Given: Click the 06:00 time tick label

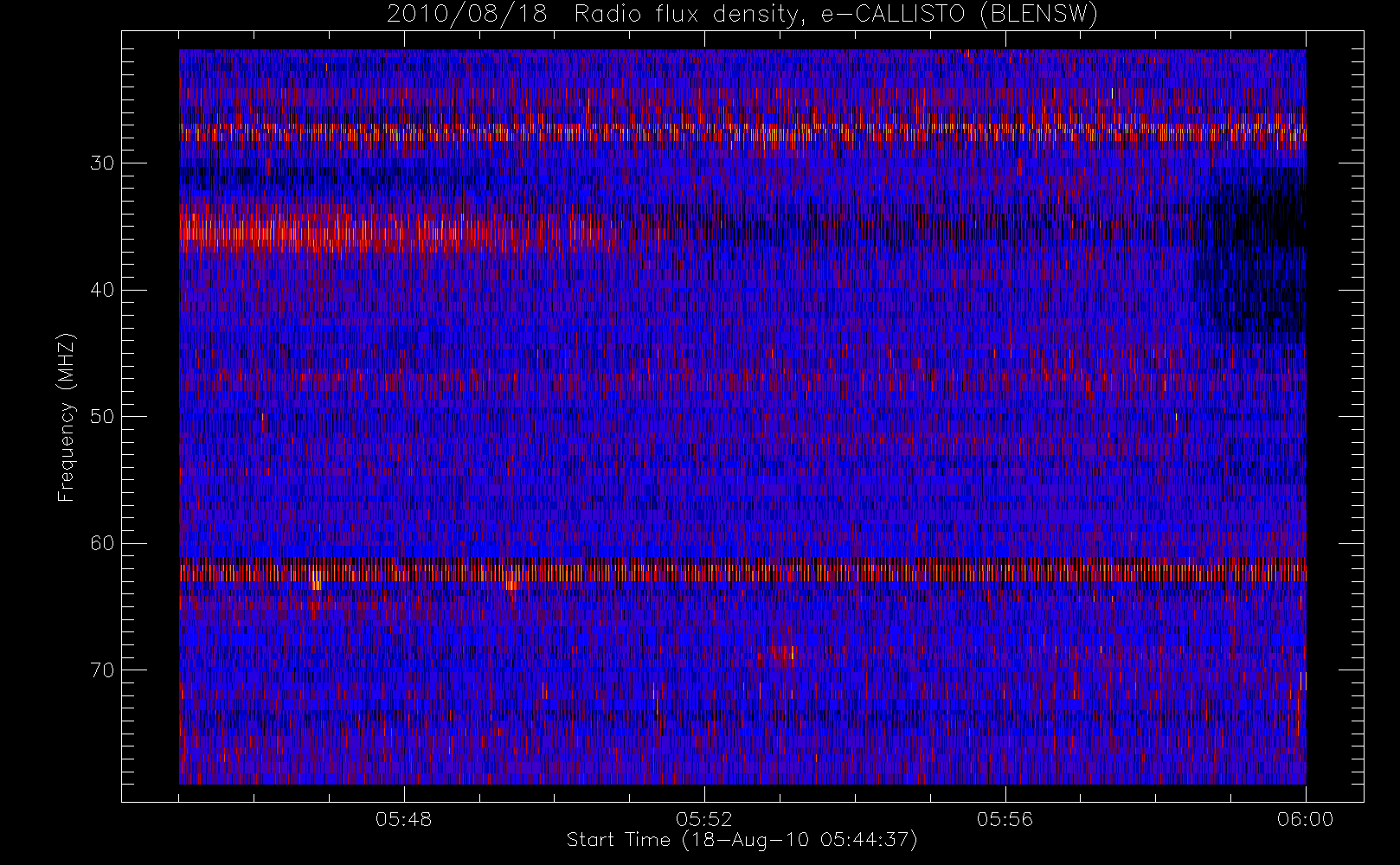Looking at the screenshot, I should coord(1305,819).
